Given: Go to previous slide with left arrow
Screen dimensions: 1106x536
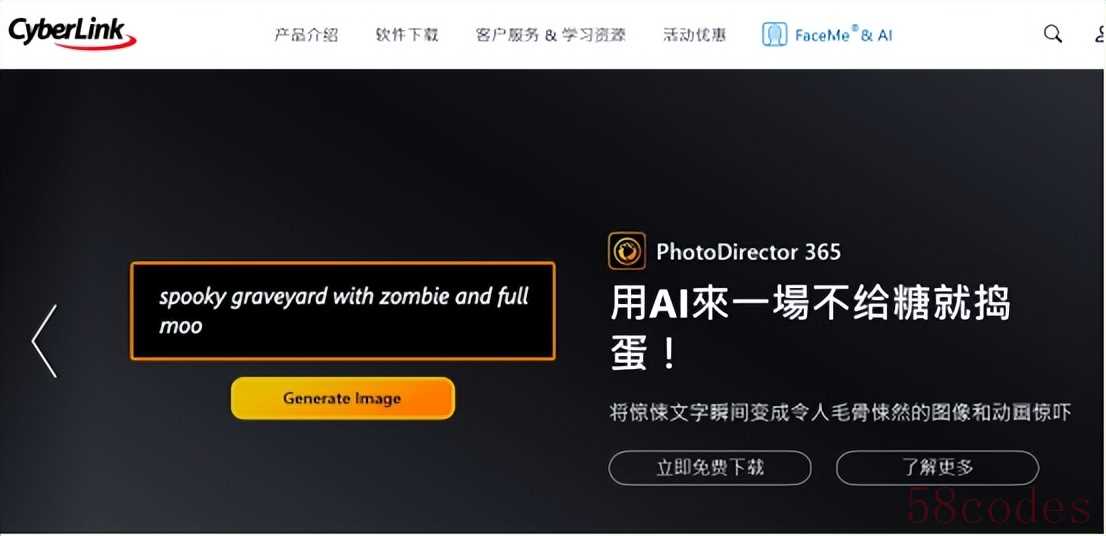Looking at the screenshot, I should 44,341.
